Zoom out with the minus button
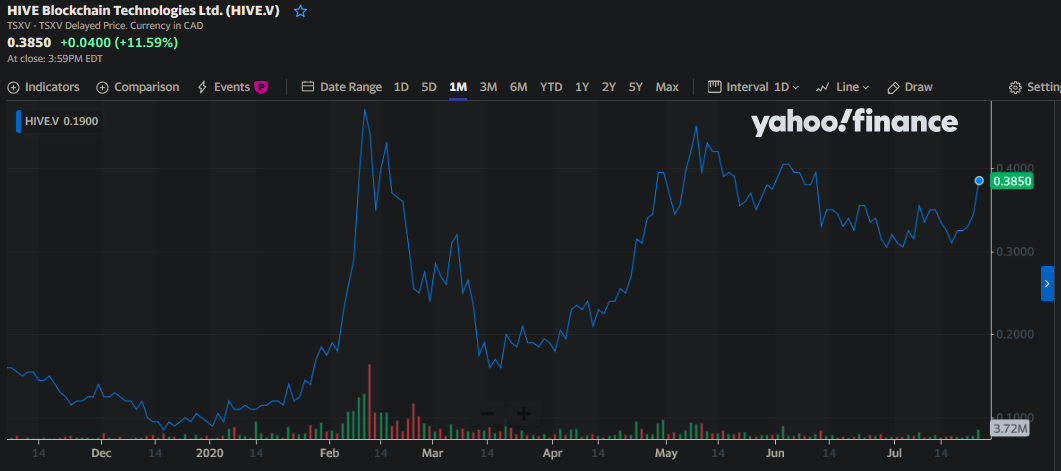The width and height of the screenshot is (1061, 471). [487, 413]
